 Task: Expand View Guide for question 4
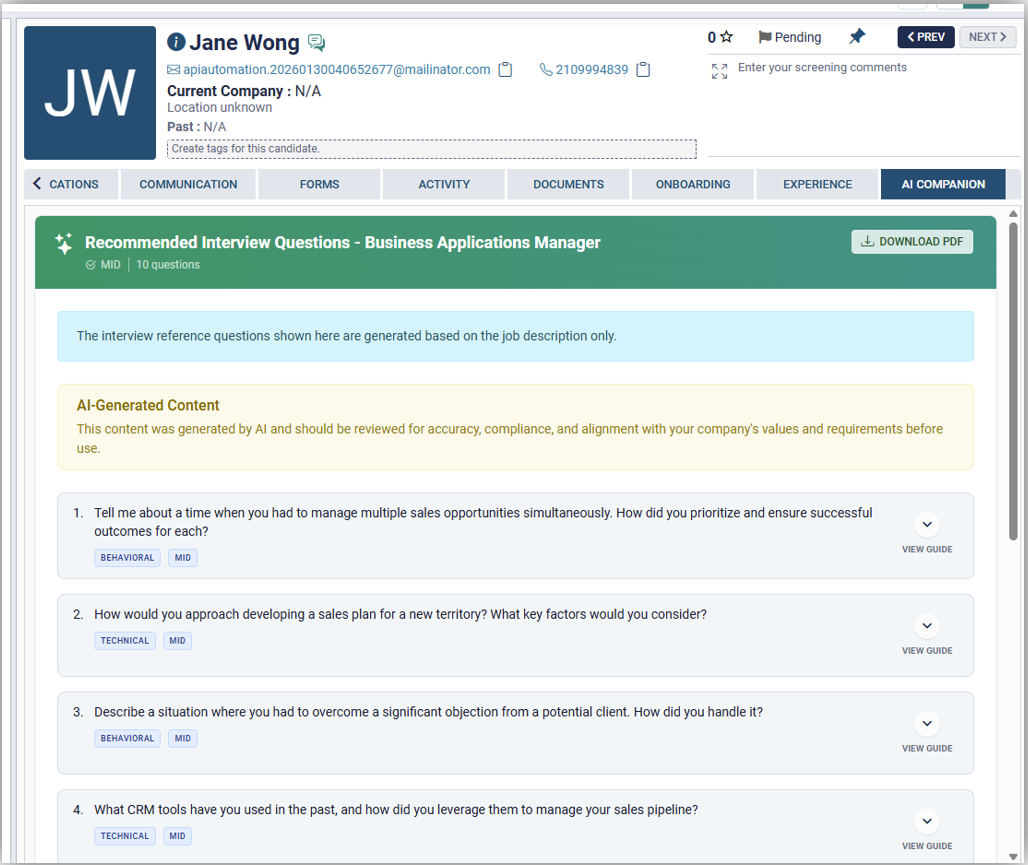click(927, 821)
